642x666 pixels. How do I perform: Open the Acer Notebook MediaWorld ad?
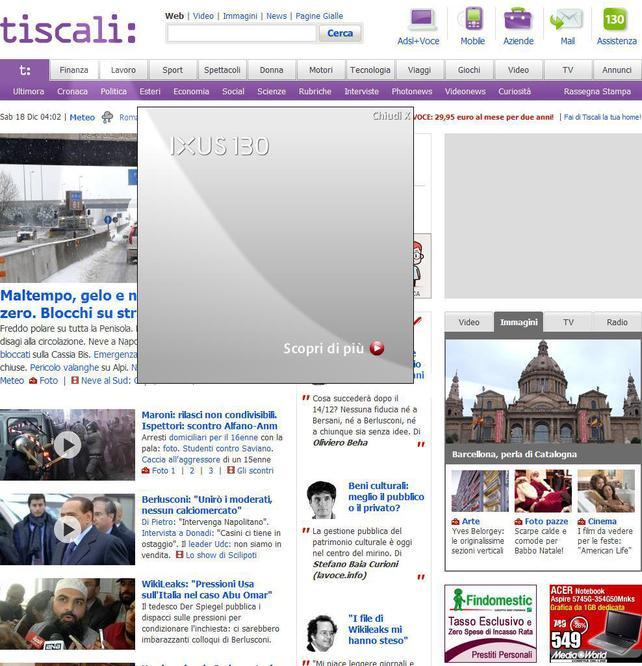point(595,623)
